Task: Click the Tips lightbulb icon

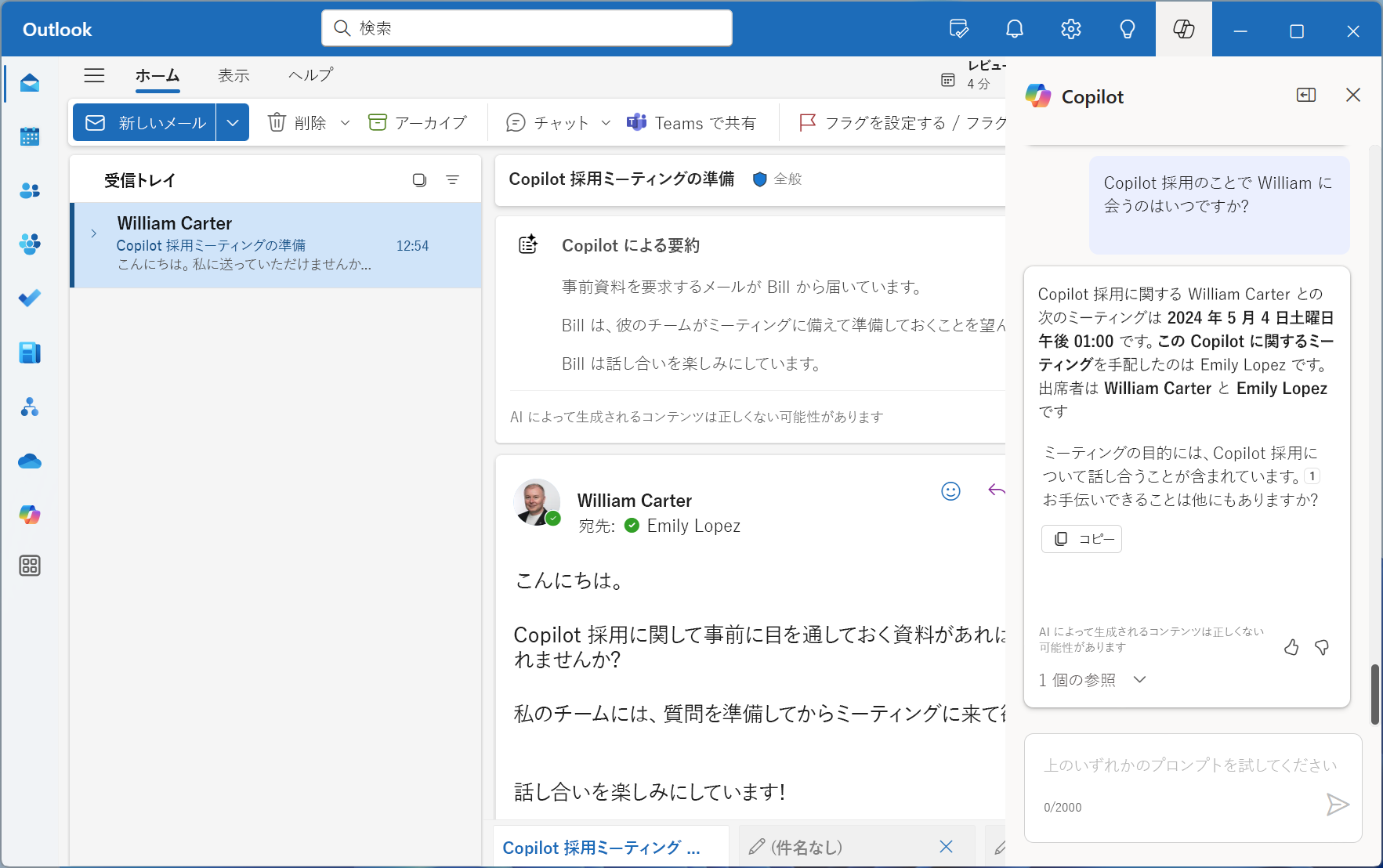Action: point(1128,29)
